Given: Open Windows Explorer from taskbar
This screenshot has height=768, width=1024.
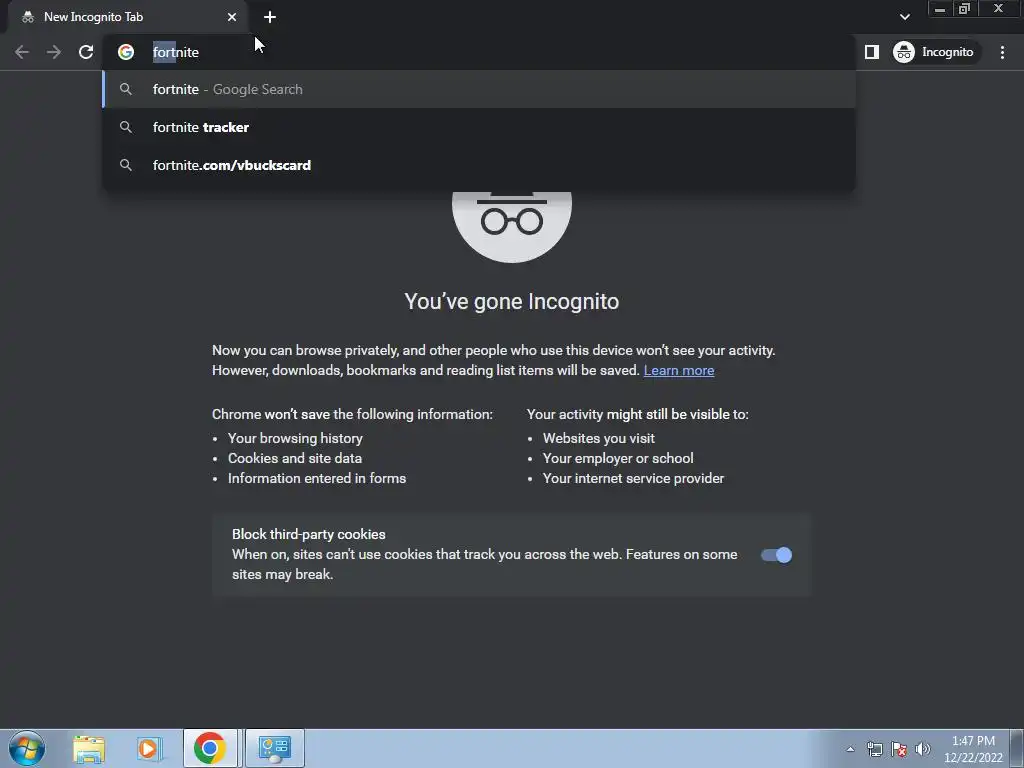Looking at the screenshot, I should 89,749.
